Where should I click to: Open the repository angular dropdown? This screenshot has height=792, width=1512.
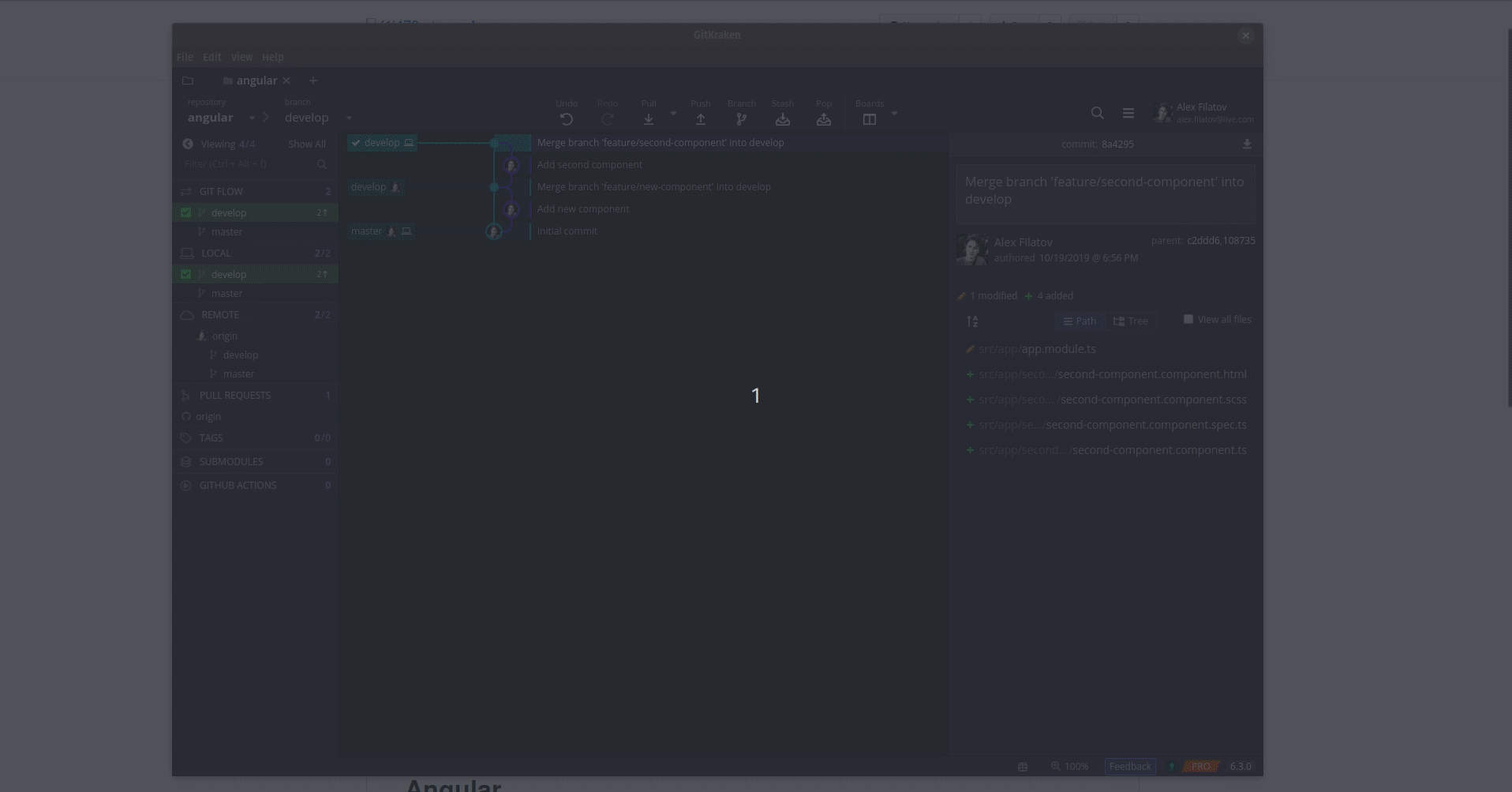252,118
